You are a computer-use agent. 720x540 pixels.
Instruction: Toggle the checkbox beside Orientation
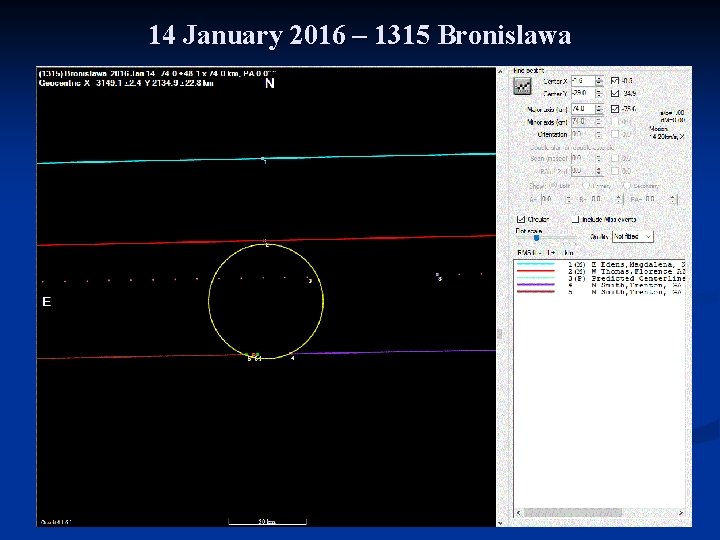pyautogui.click(x=615, y=134)
